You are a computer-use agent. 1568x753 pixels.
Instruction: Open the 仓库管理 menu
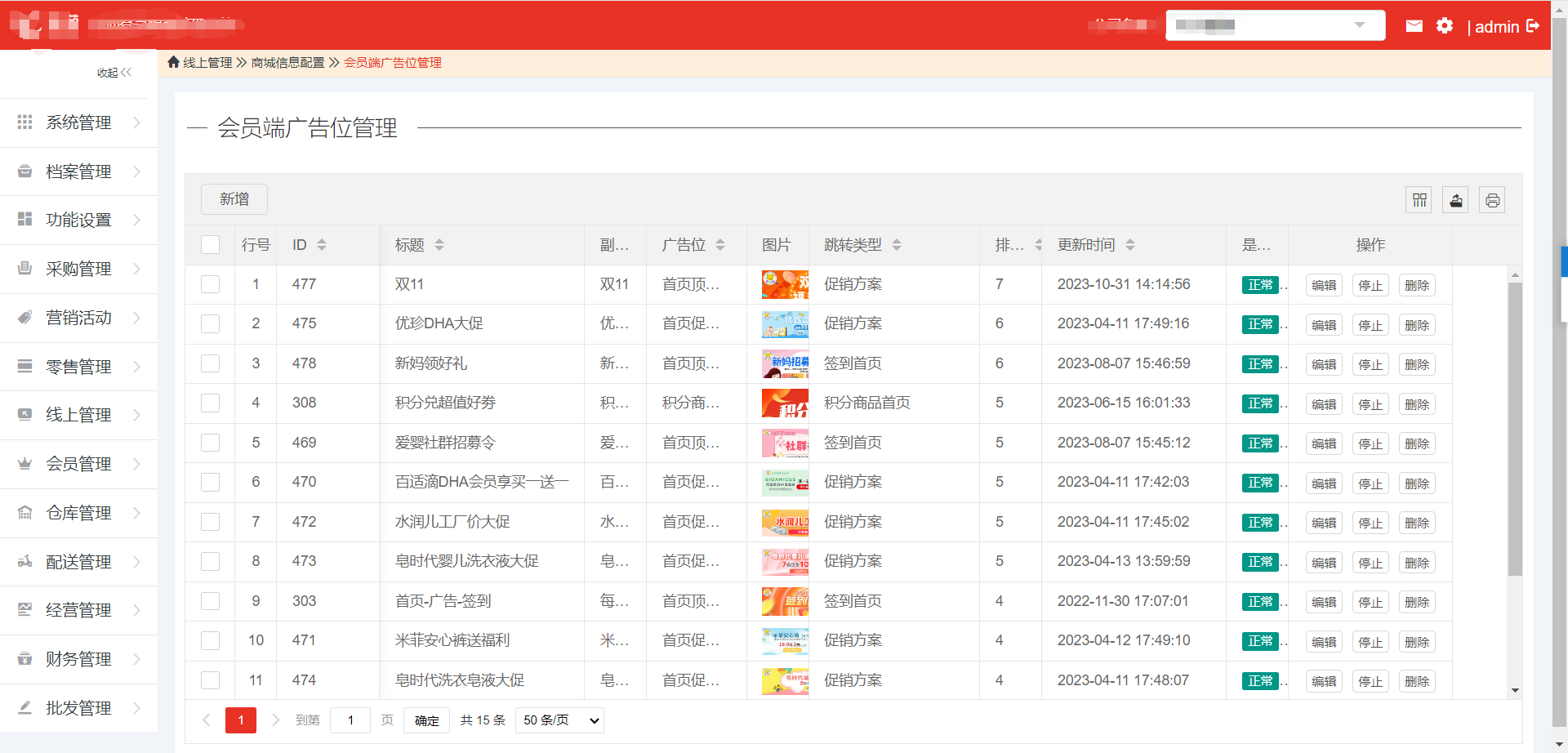[78, 513]
